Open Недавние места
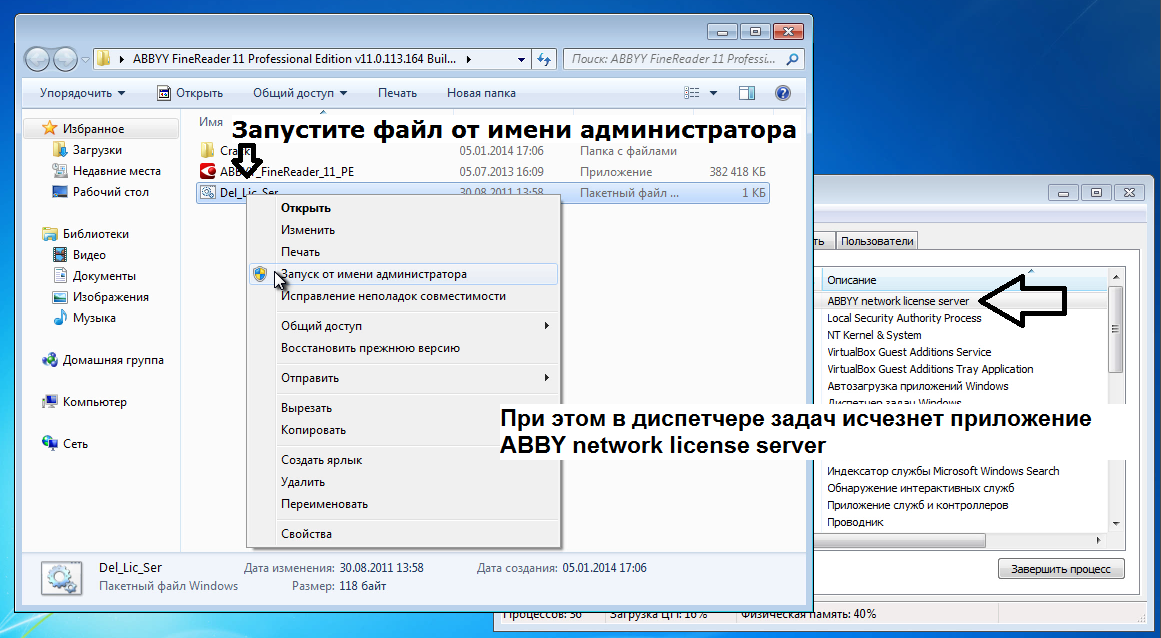 pos(116,171)
